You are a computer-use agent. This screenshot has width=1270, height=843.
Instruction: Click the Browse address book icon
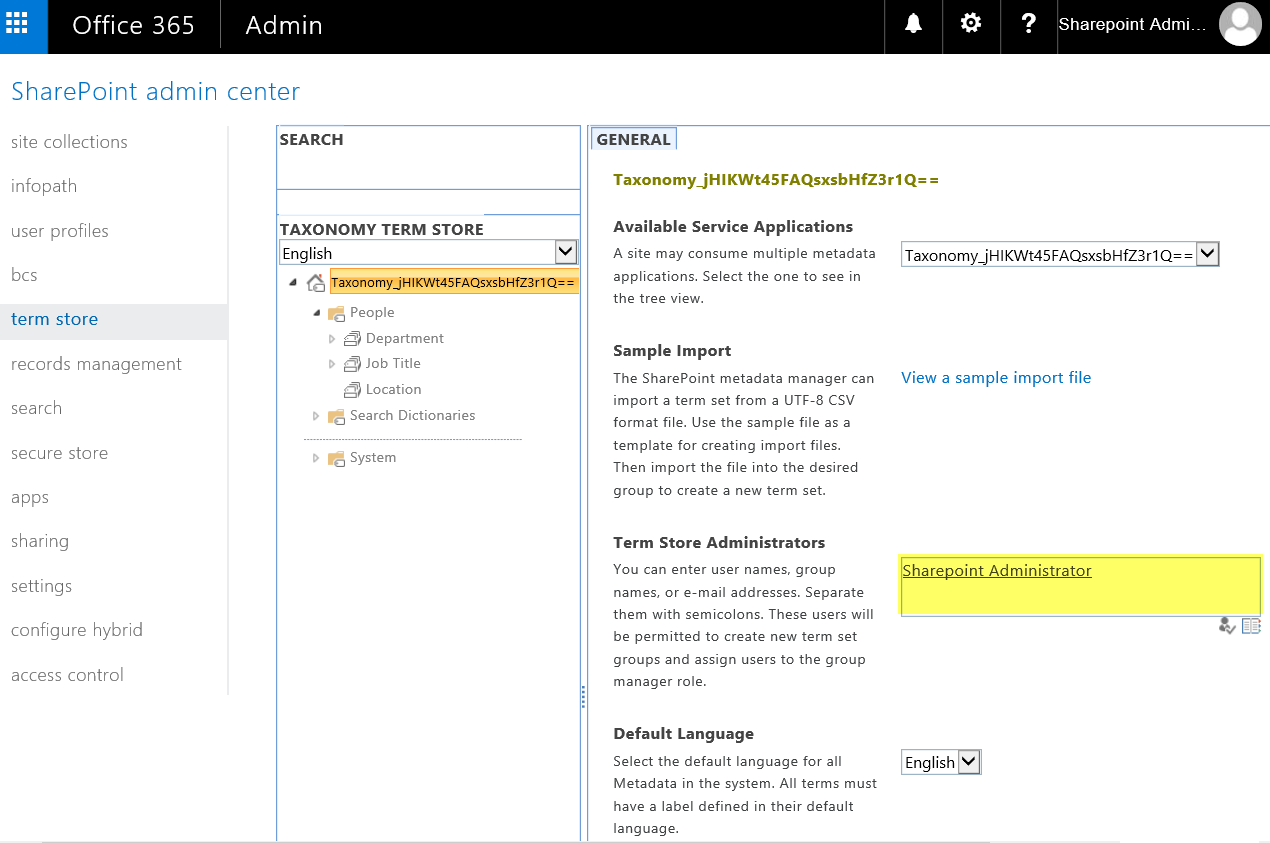pos(1251,626)
